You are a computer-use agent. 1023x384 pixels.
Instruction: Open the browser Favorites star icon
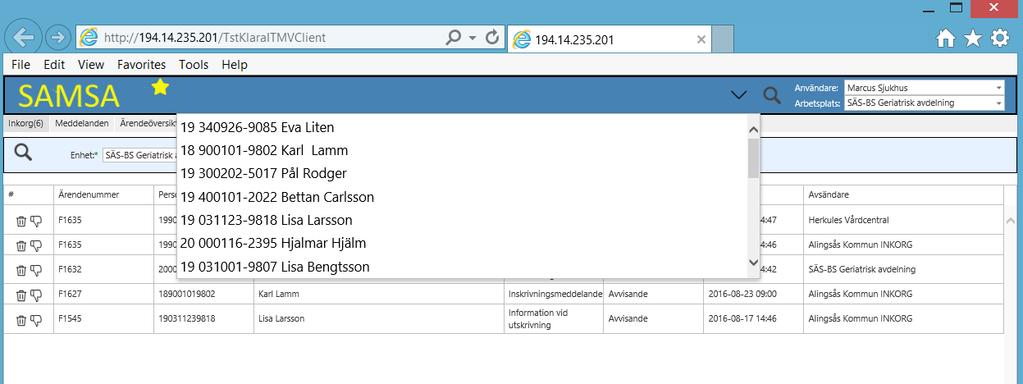click(x=973, y=38)
